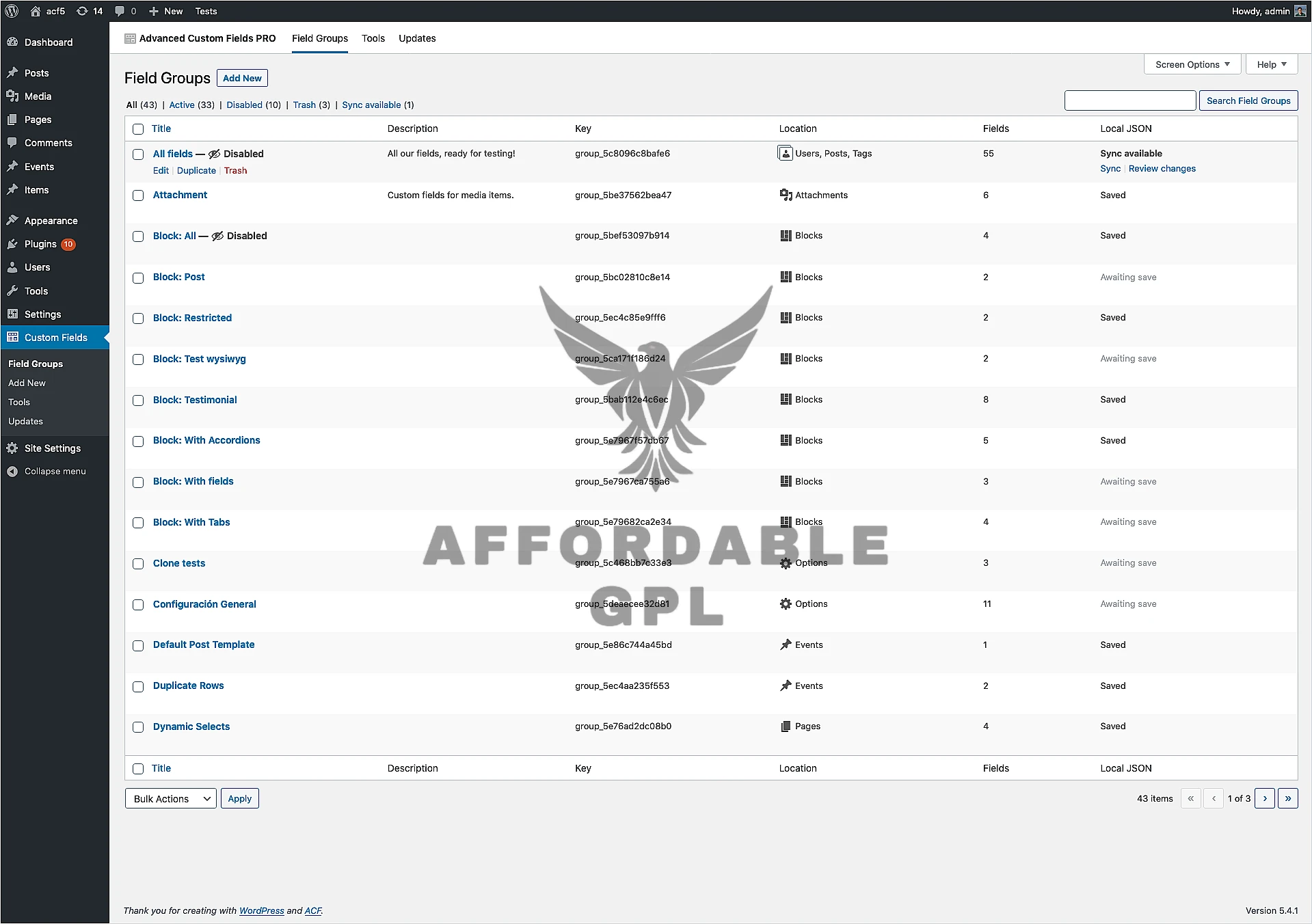Go to next page arrow in pagination
This screenshot has height=924, width=1312.
1264,798
